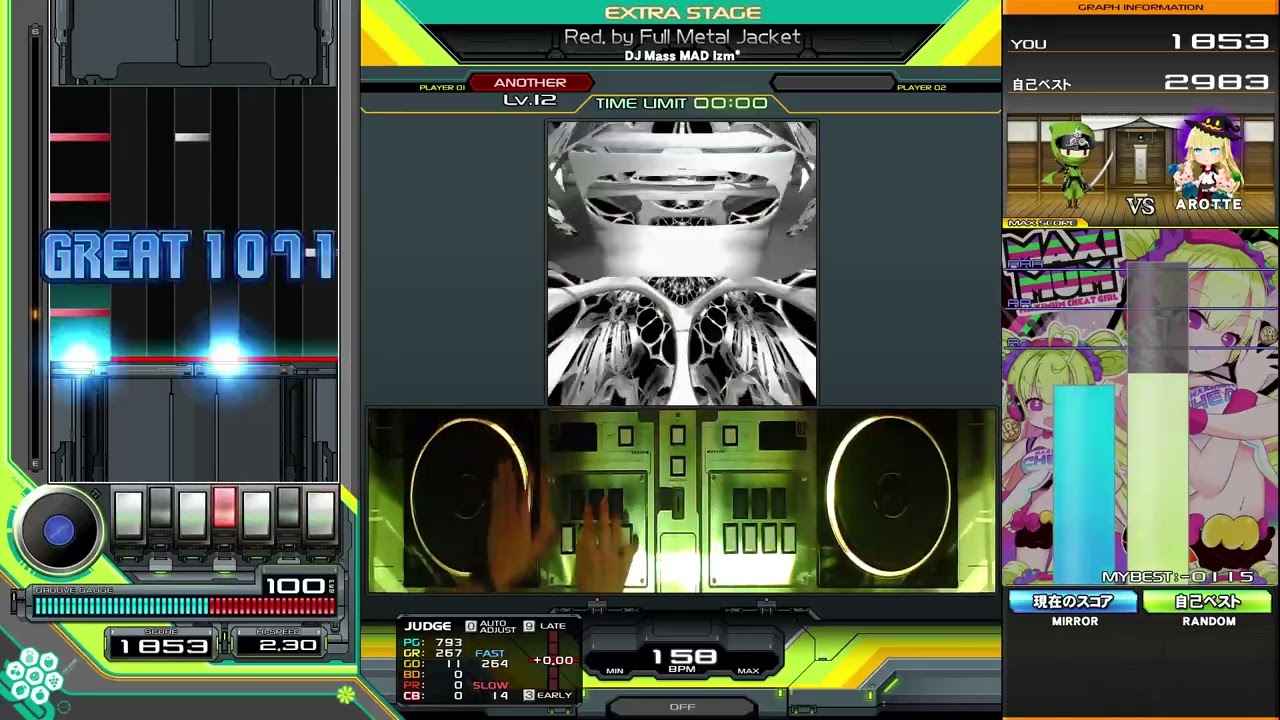This screenshot has height=720, width=1280.
Task: Click the TIME LIMIT 00:00 display
Action: [682, 103]
